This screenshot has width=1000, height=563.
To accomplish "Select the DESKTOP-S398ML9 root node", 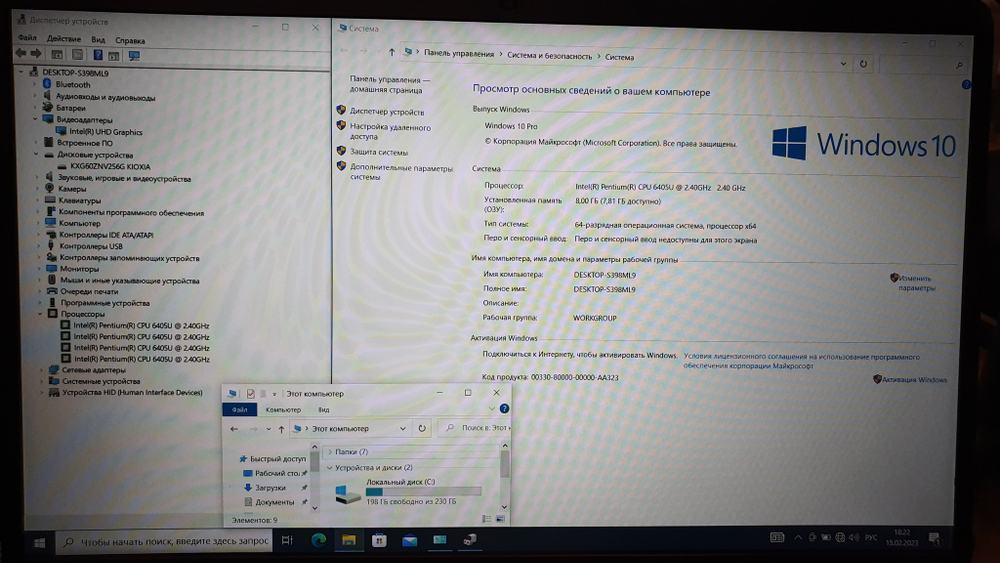I will click(x=75, y=73).
